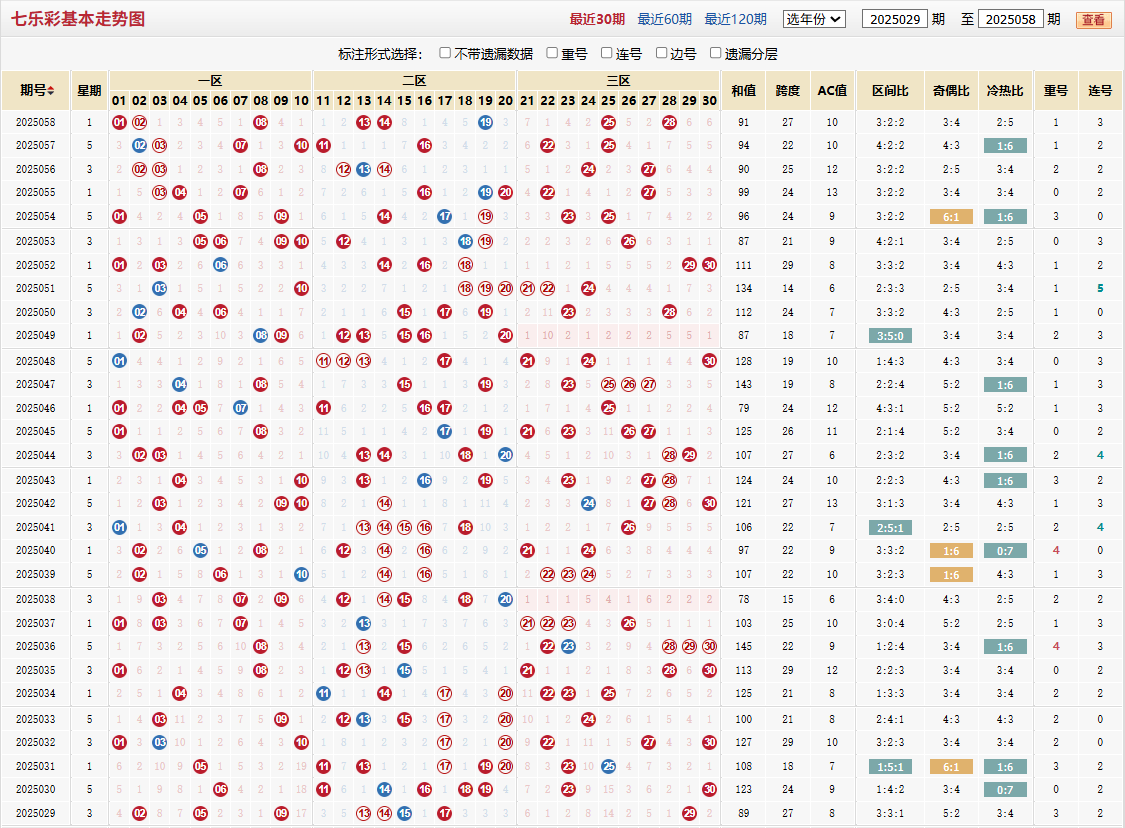This screenshot has height=828, width=1125.
Task: Click the 冷热比 column header
Action: [x=1005, y=90]
